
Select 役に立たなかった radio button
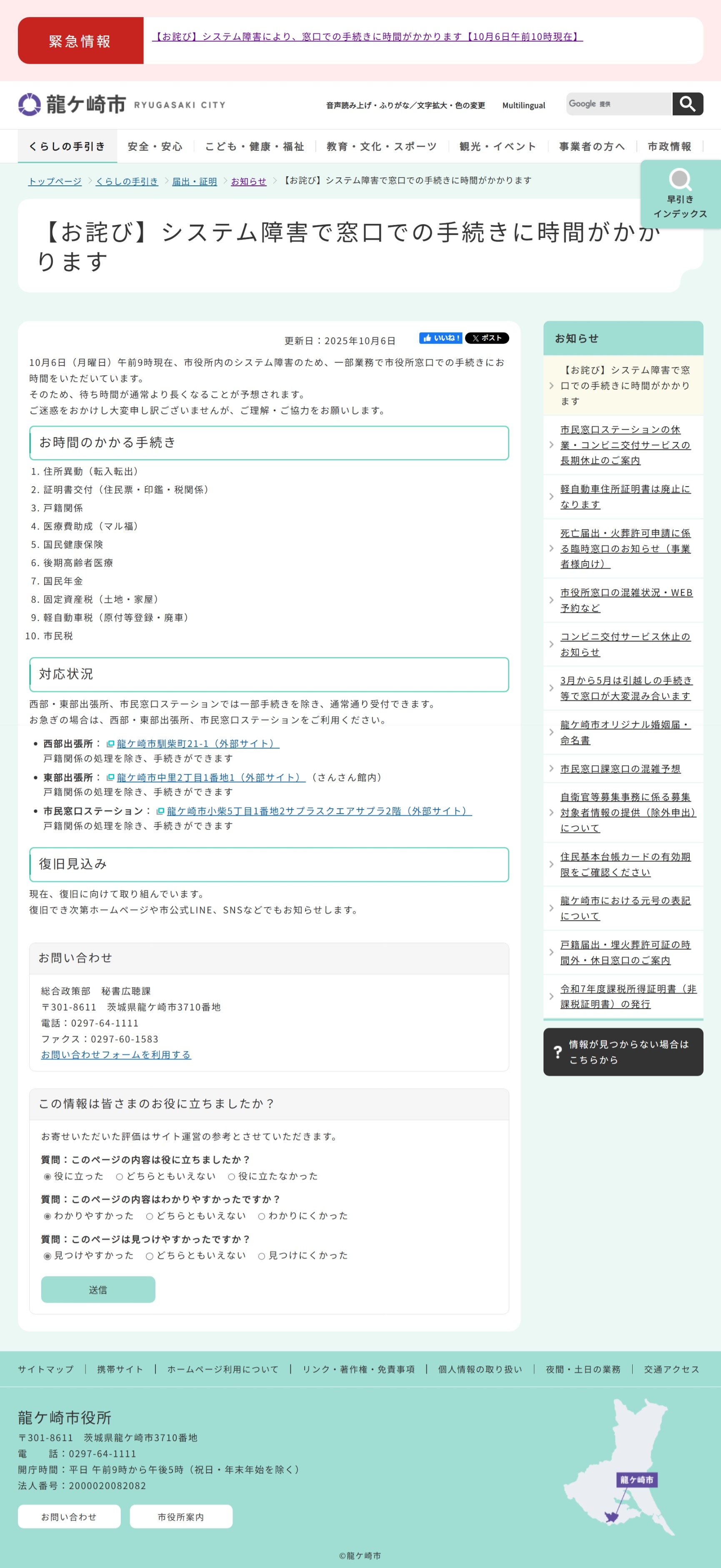(231, 1176)
